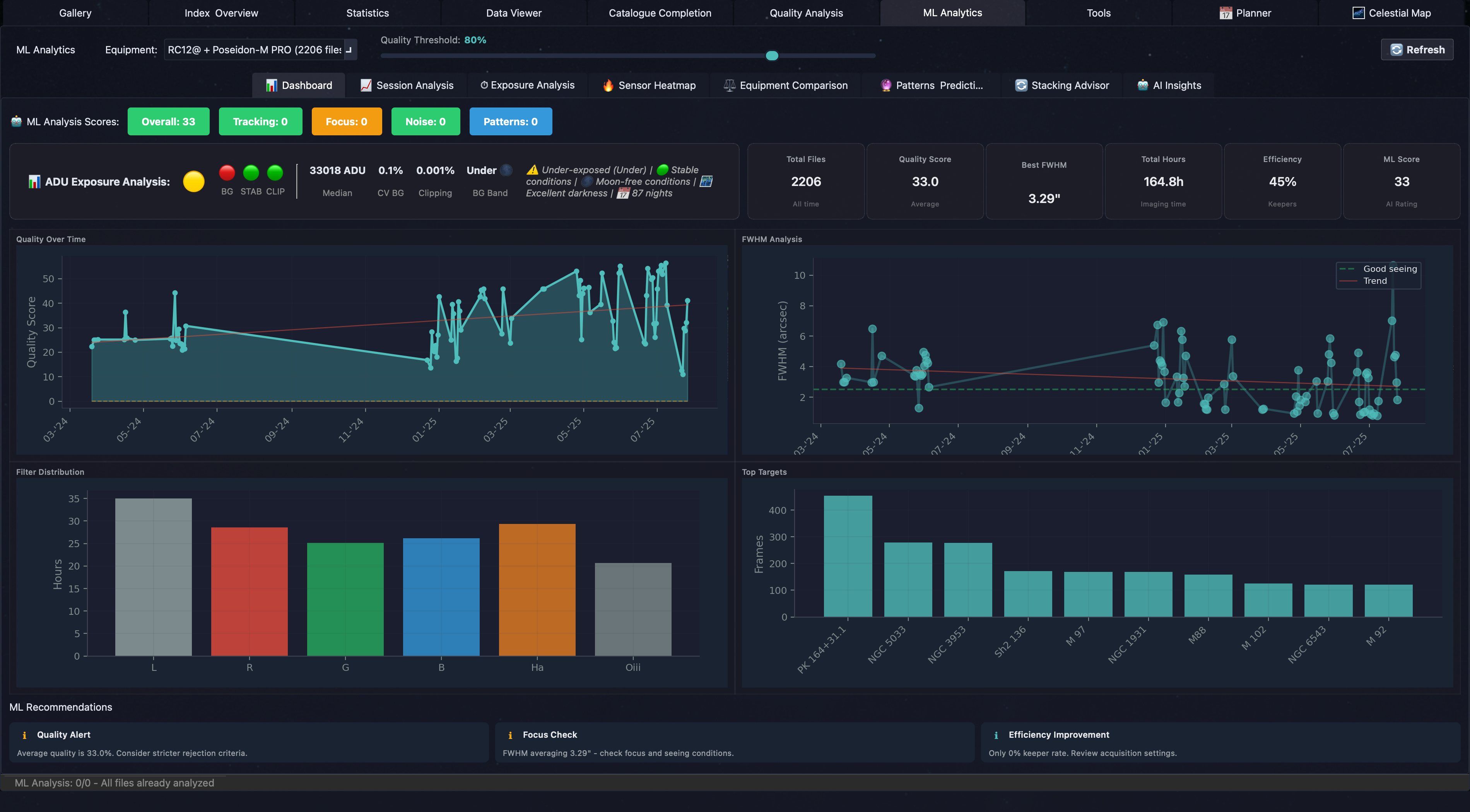Click the Stacking Advisor sync icon
This screenshot has height=812, width=1470.
point(1021,85)
